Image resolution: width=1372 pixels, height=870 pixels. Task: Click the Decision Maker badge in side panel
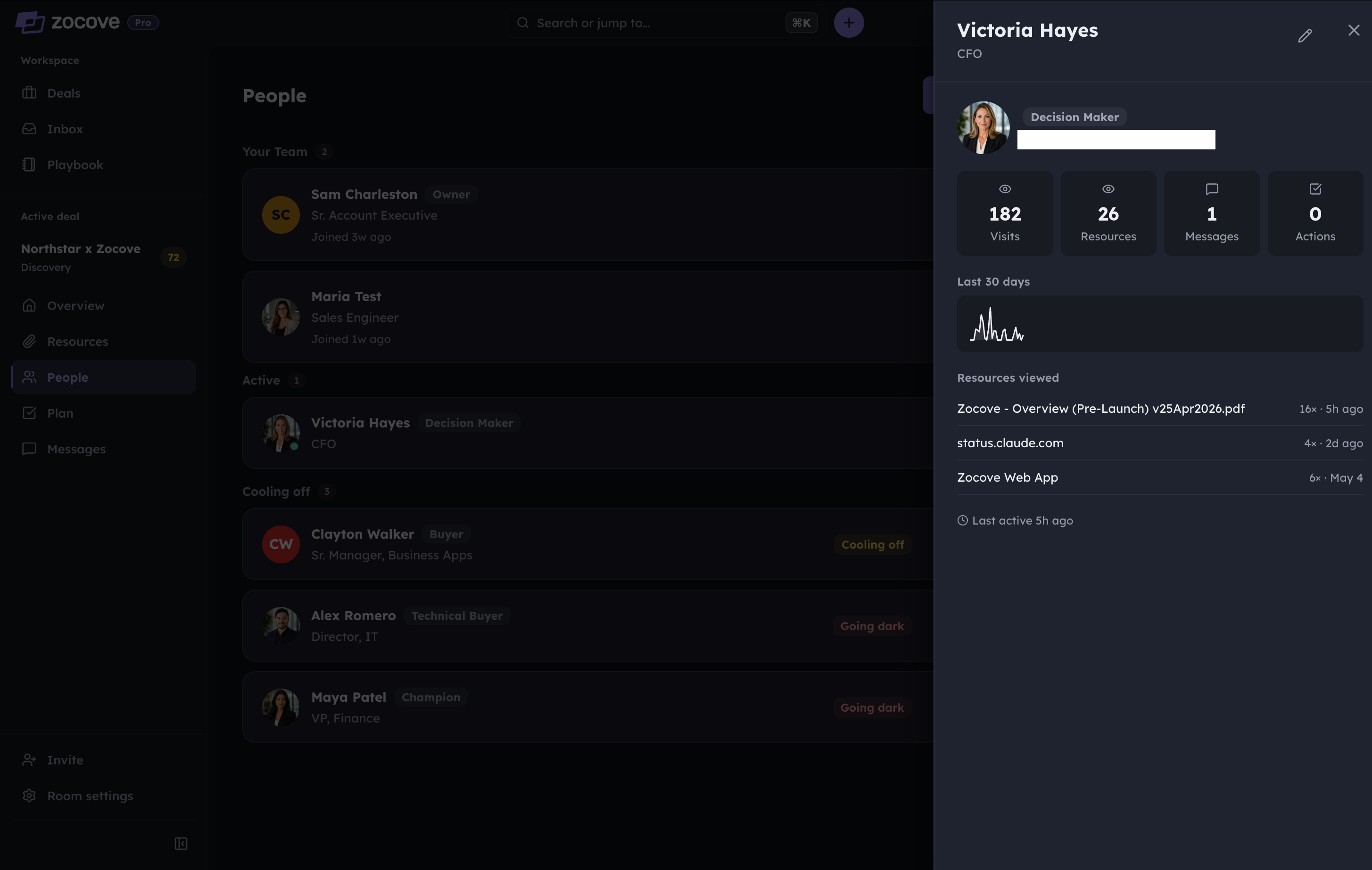[x=1074, y=117]
